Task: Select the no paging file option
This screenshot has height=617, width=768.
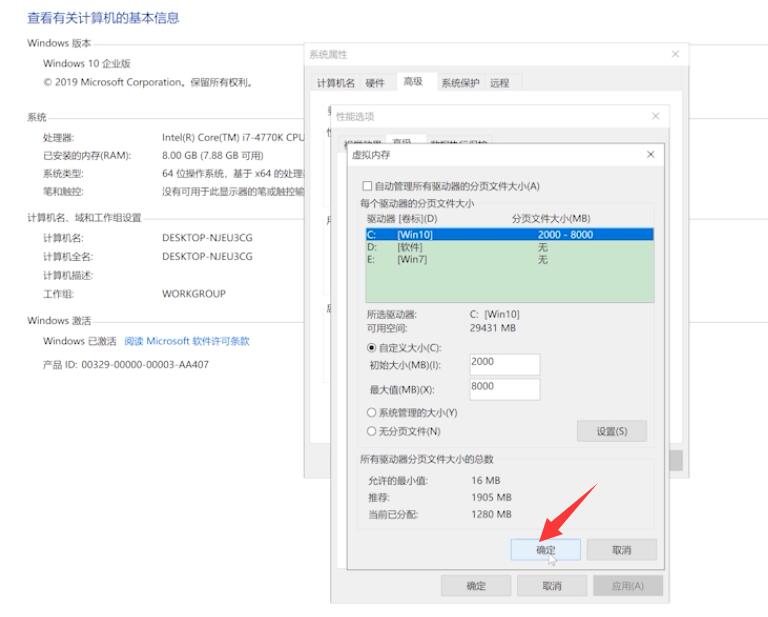Action: coord(371,431)
